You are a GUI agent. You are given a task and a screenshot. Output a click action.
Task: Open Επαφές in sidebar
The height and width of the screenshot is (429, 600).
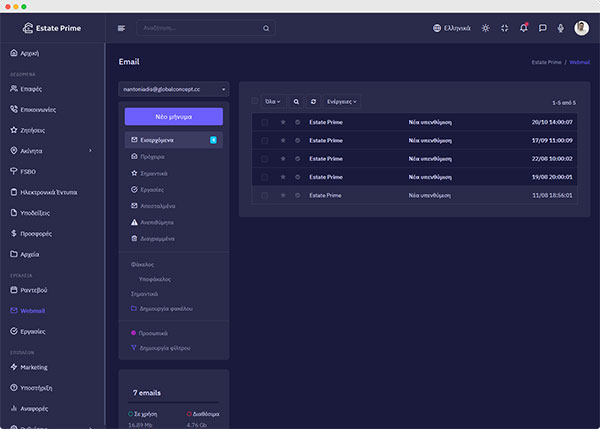[26, 89]
